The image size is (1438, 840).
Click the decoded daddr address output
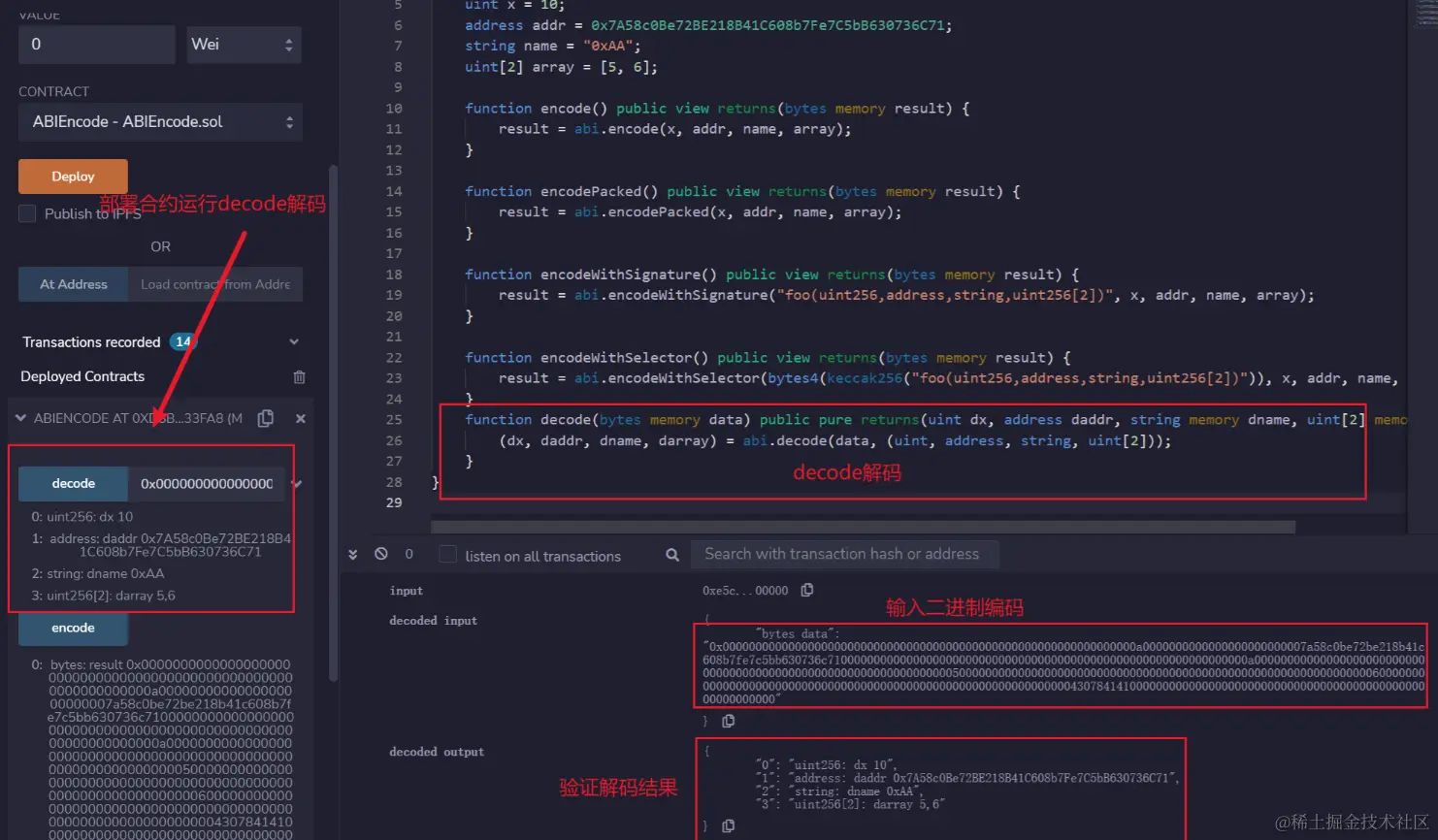click(x=161, y=545)
